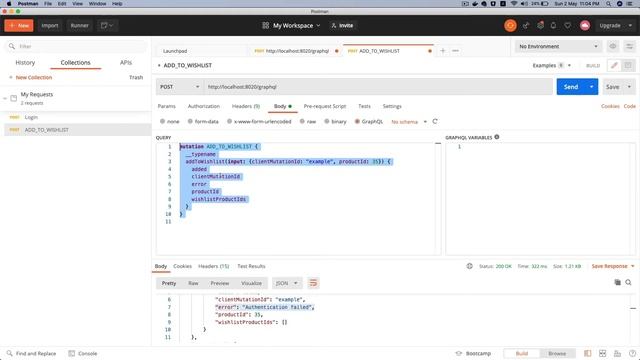Open Find and Replace
The height and width of the screenshot is (360, 640).
coord(31,353)
